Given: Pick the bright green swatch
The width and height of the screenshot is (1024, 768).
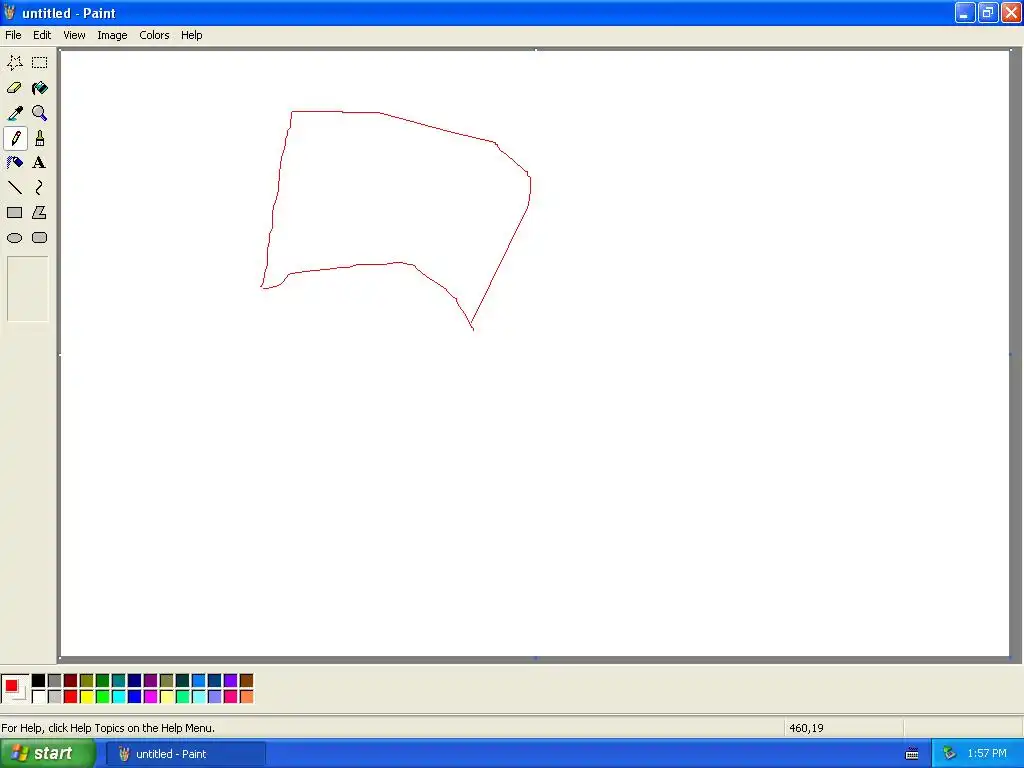Looking at the screenshot, I should pos(103,697).
